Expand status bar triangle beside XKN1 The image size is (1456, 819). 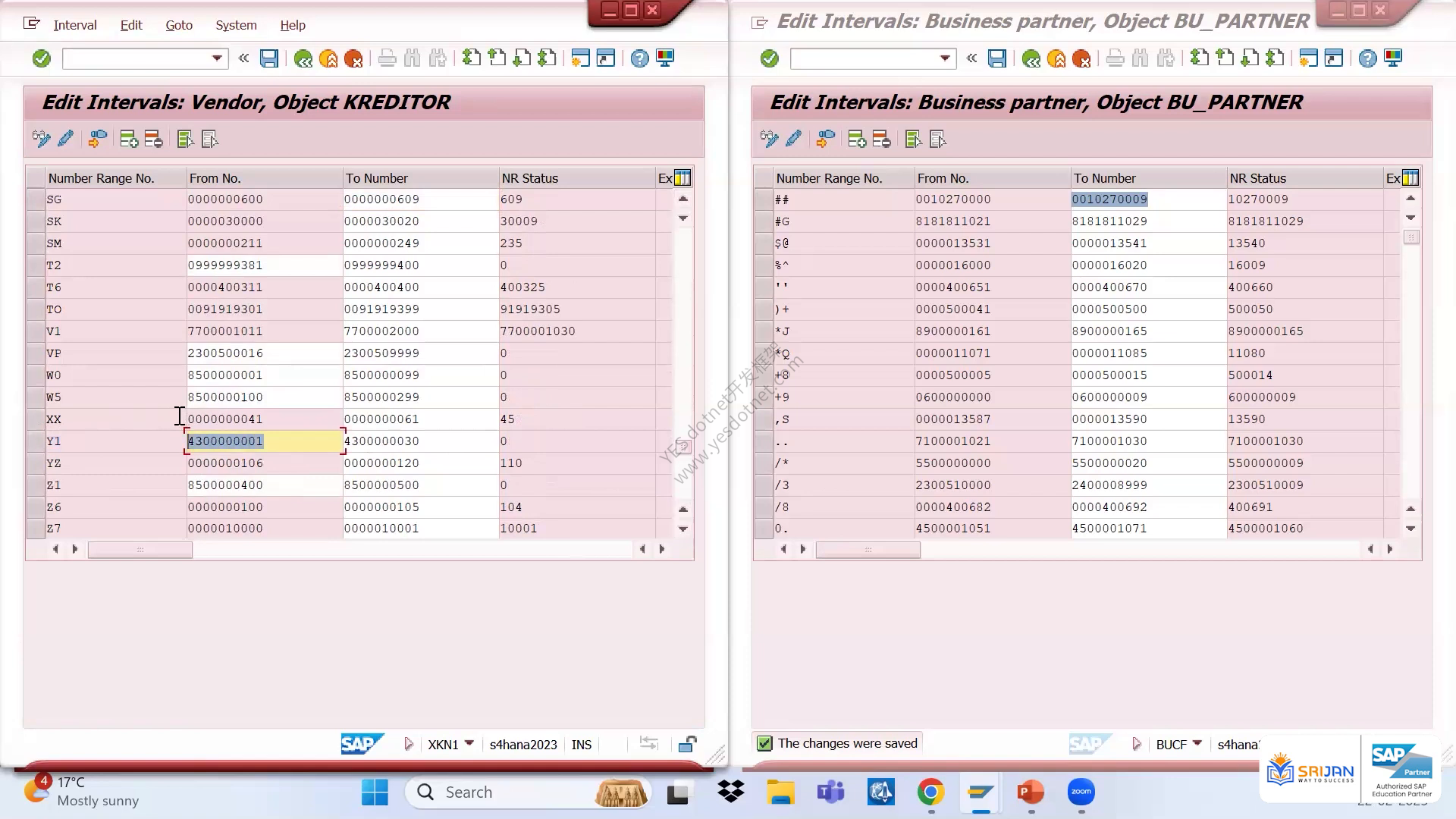tap(409, 744)
